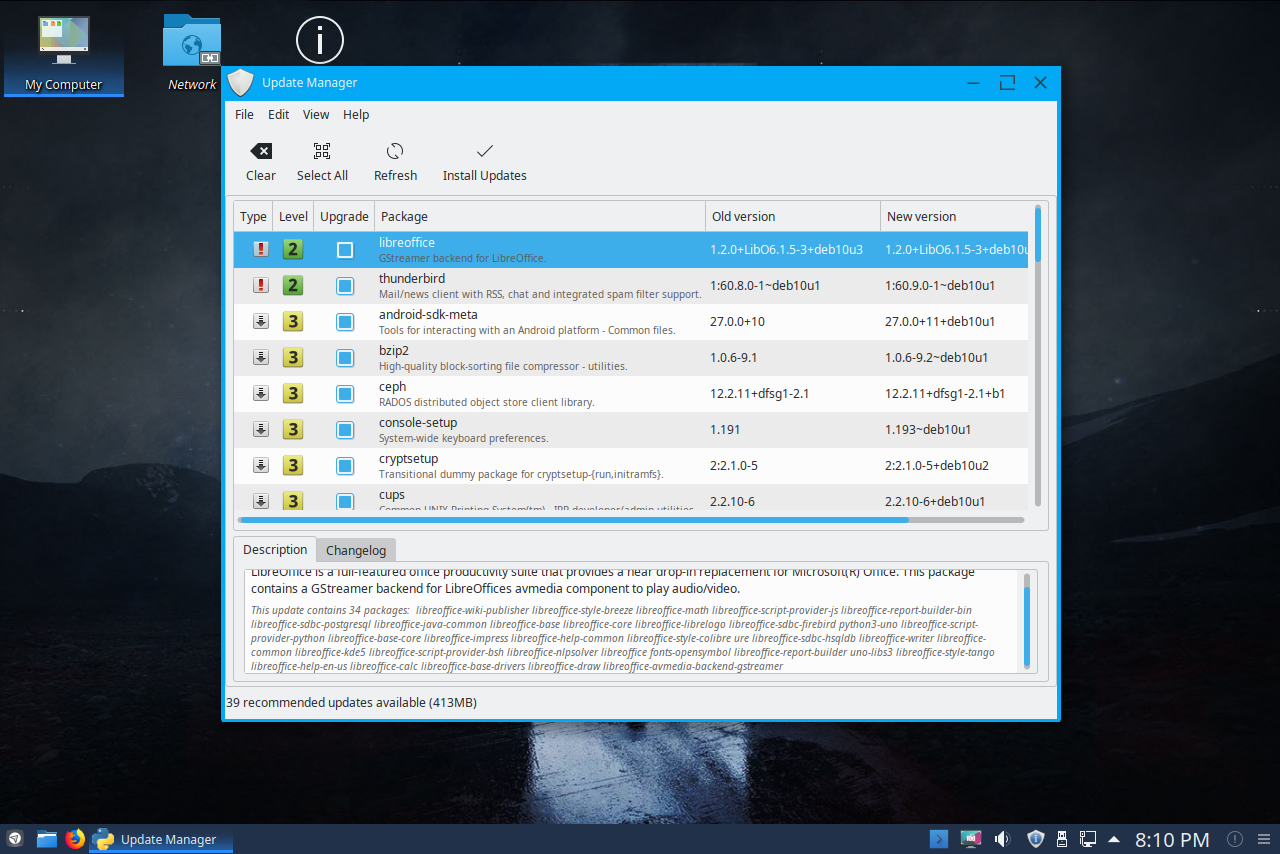Click the Select All toolbar icon
The image size is (1280, 854).
[x=322, y=152]
